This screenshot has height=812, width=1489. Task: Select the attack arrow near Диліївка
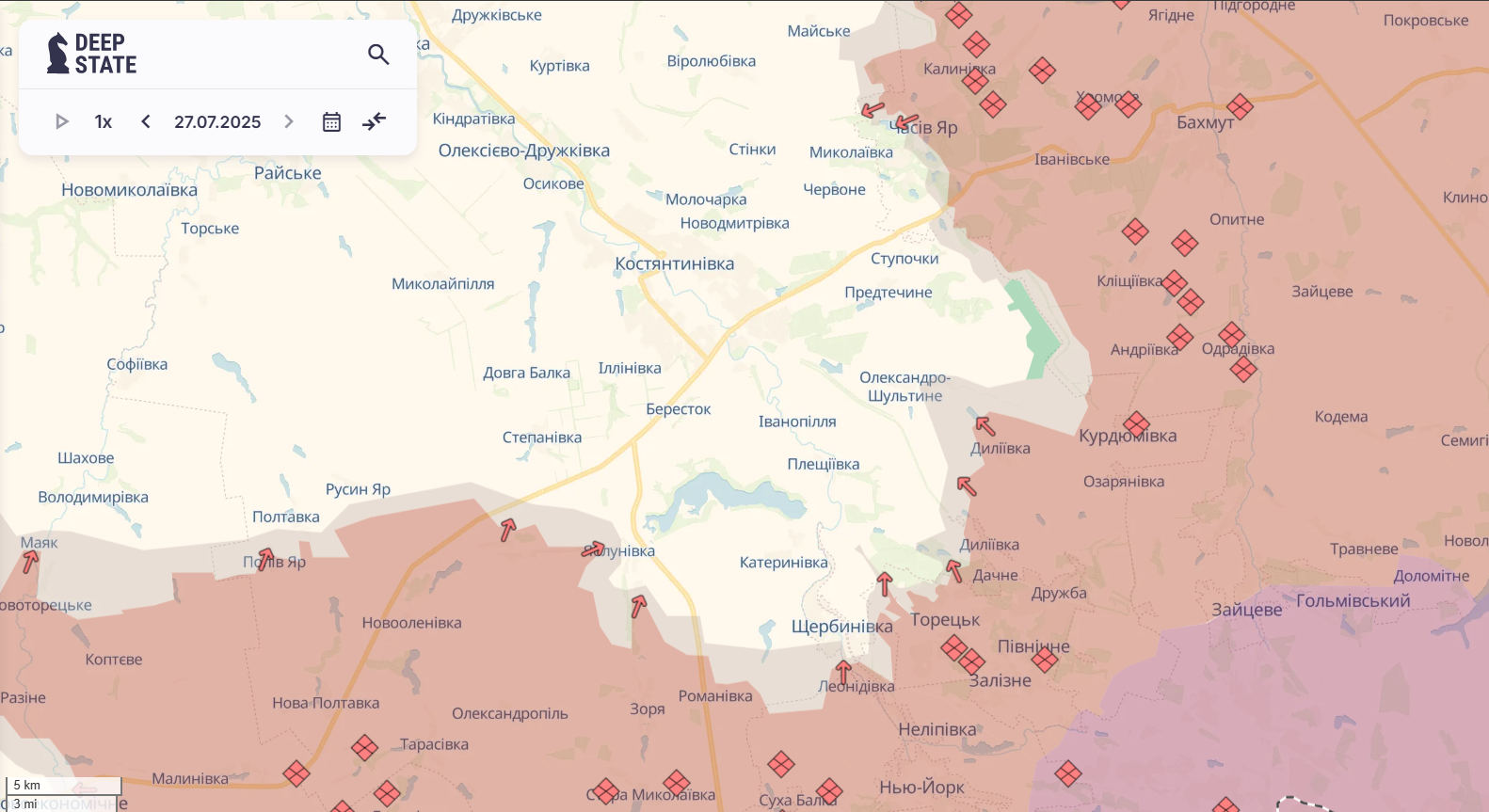(x=985, y=426)
